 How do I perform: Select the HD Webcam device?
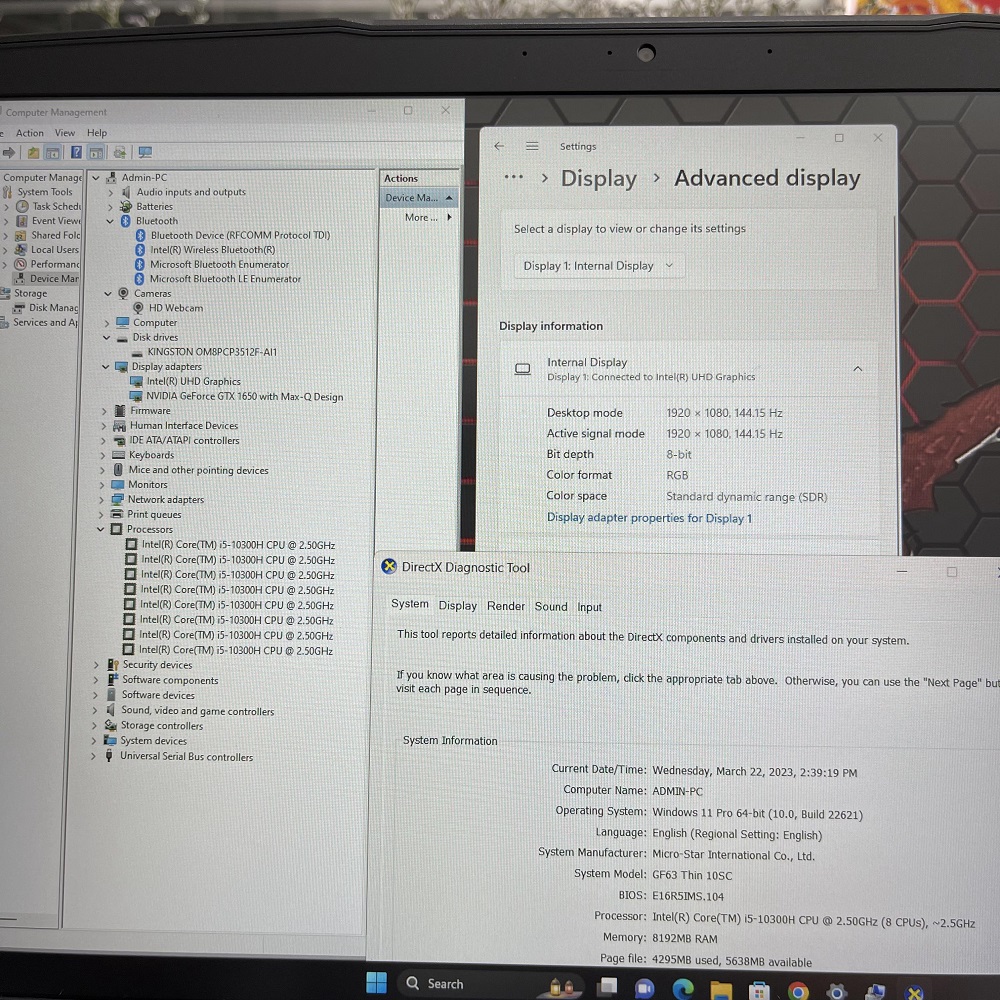click(x=176, y=308)
